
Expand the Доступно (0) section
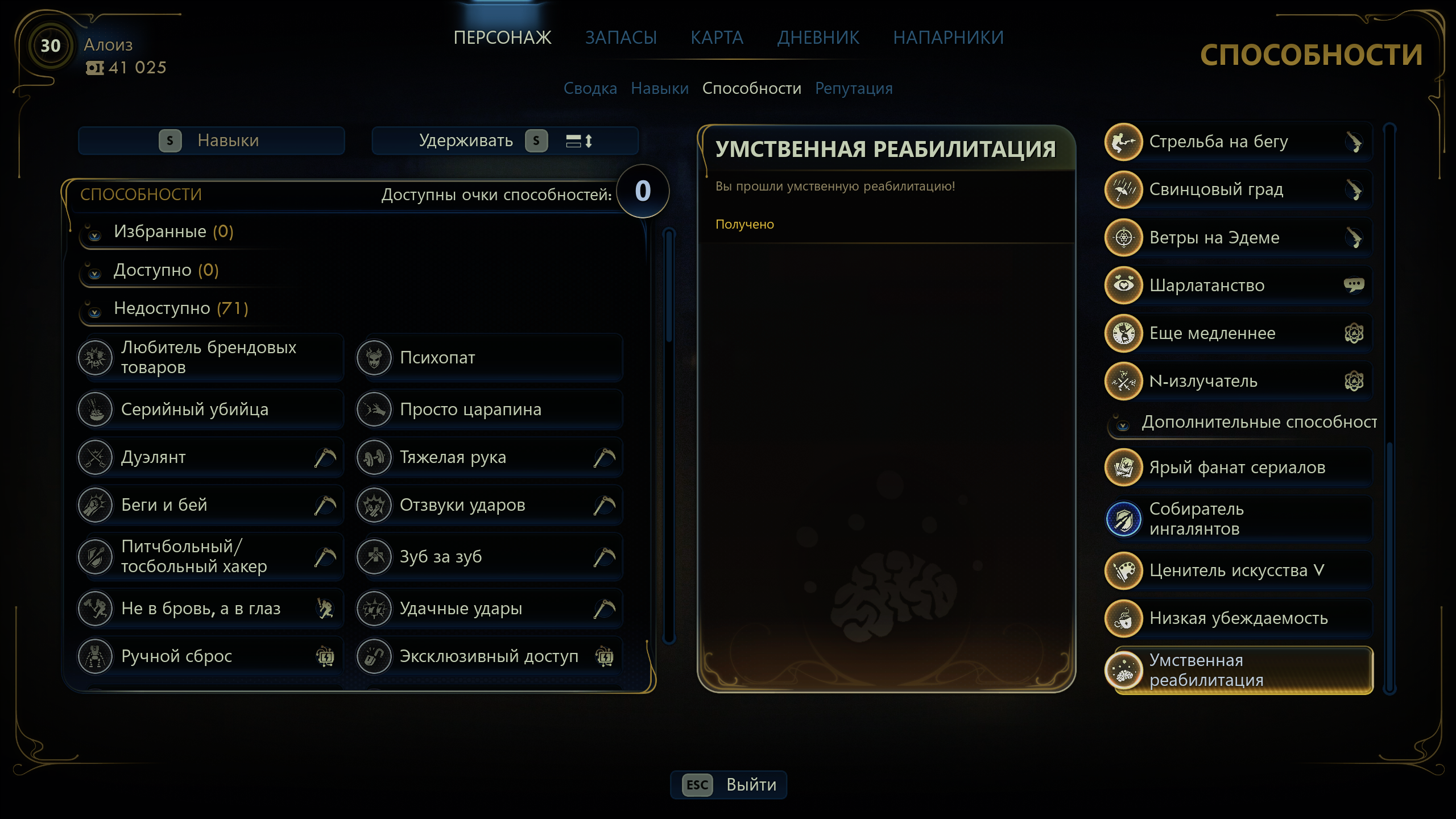tap(95, 274)
